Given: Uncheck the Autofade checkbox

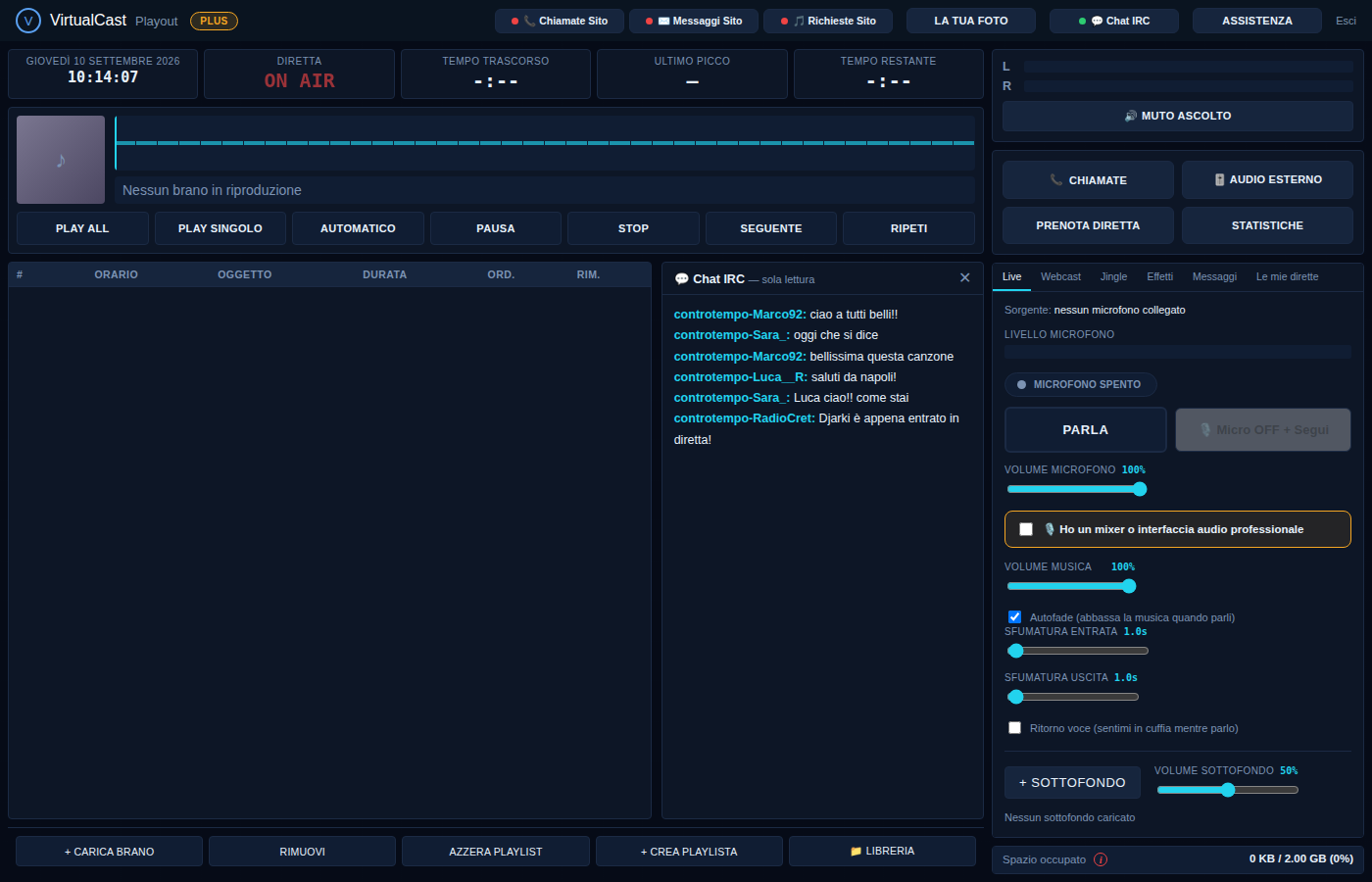Looking at the screenshot, I should coord(1015,617).
